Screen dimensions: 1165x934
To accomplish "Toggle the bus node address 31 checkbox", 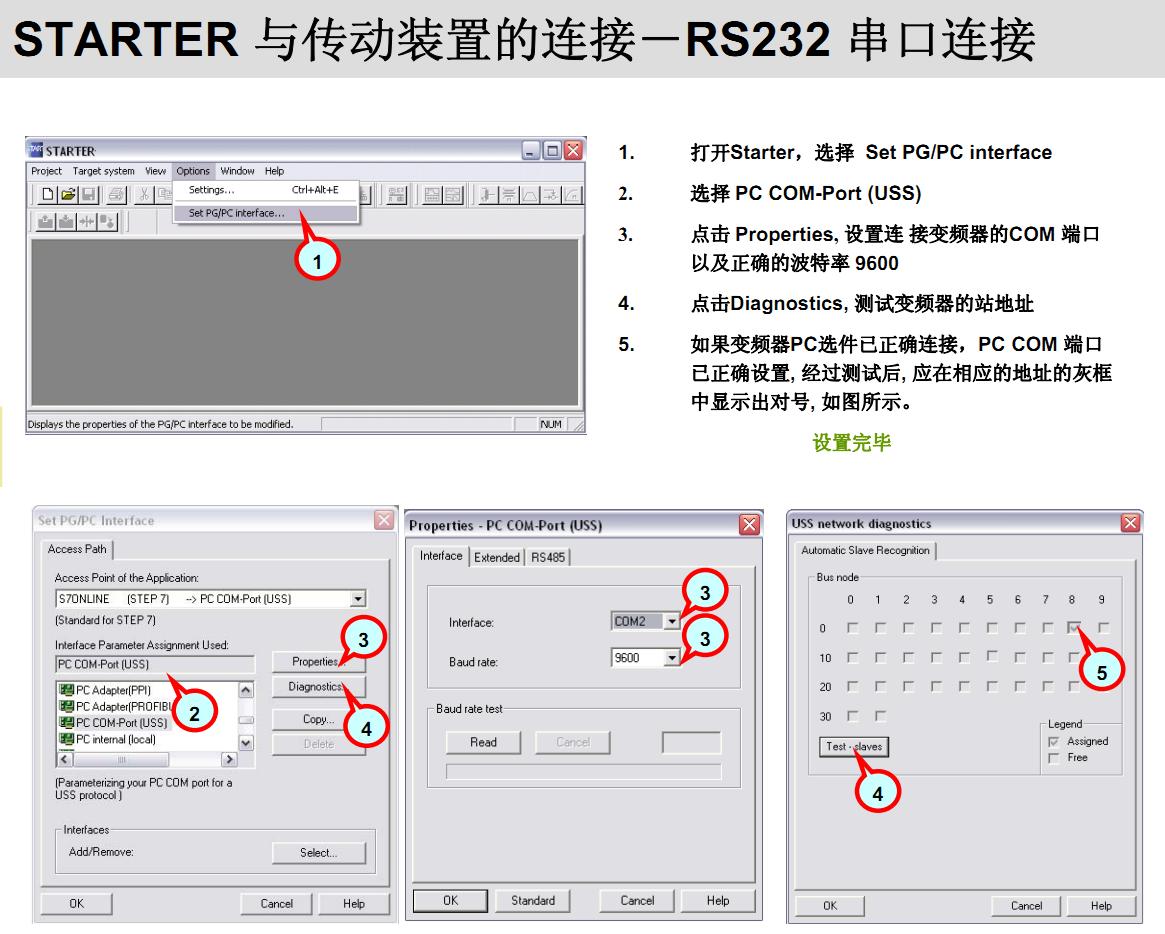I will pyautogui.click(x=880, y=716).
